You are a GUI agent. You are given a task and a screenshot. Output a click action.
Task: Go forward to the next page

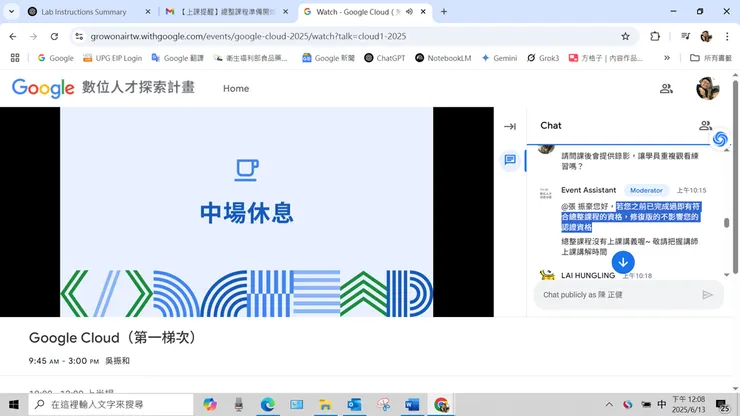33,36
